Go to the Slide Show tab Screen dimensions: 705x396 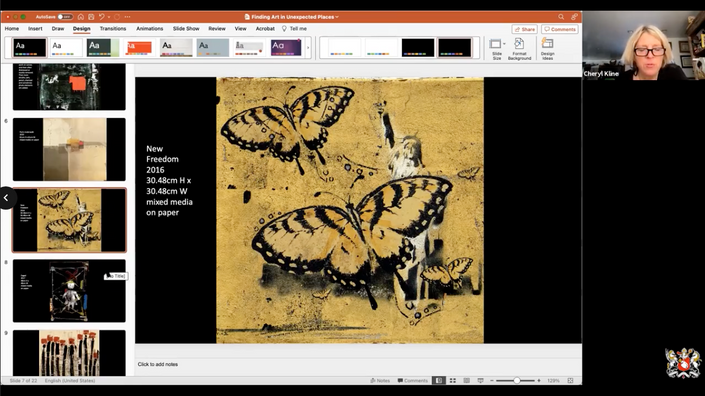pos(186,28)
